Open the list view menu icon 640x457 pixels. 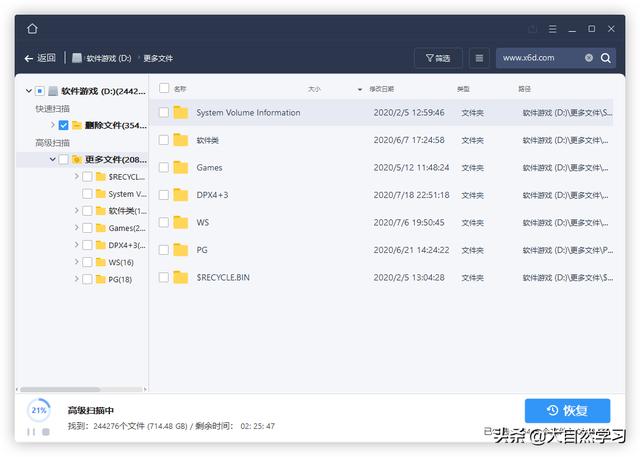point(479,58)
